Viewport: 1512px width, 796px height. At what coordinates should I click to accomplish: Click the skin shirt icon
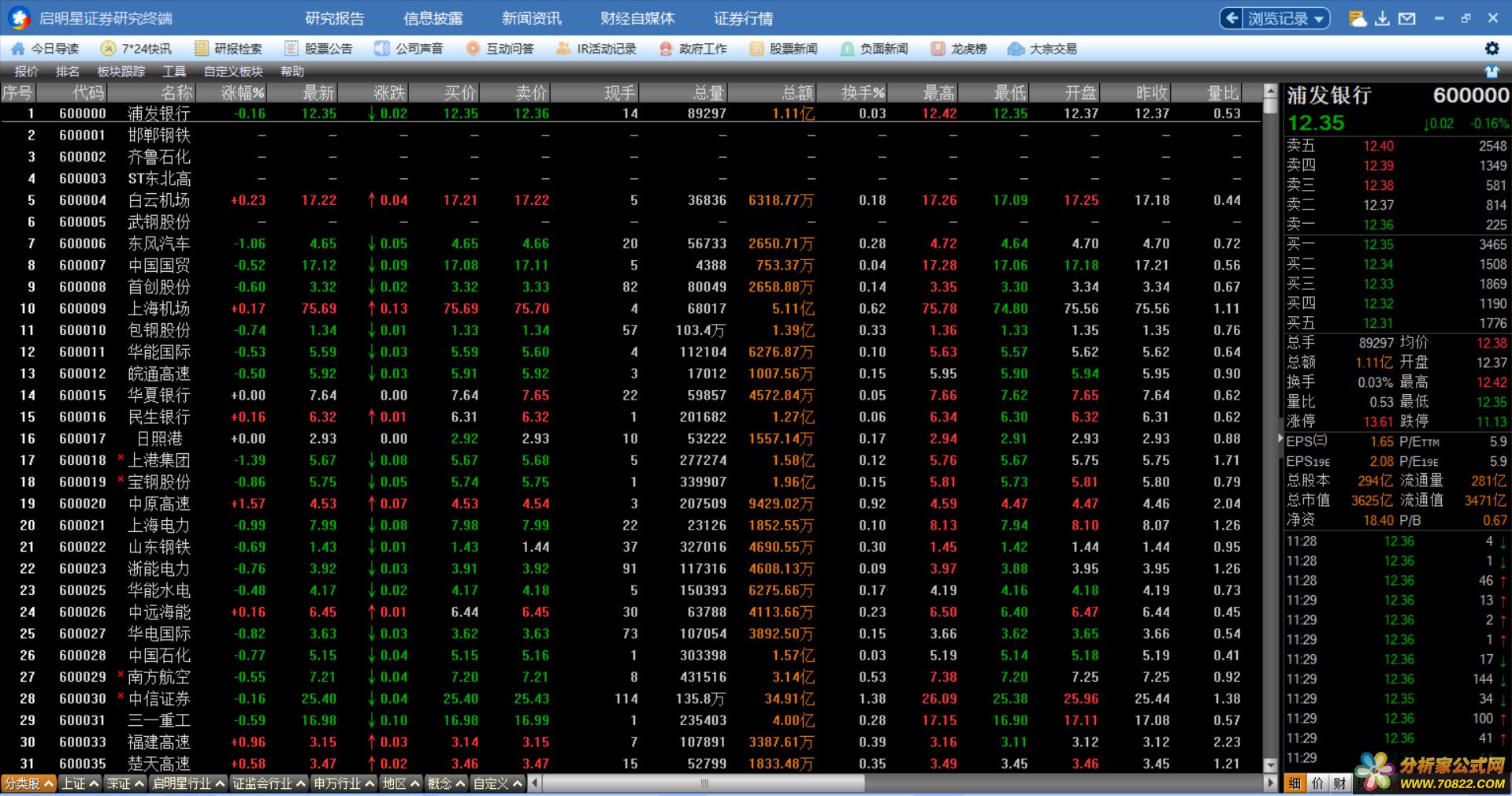[1492, 72]
